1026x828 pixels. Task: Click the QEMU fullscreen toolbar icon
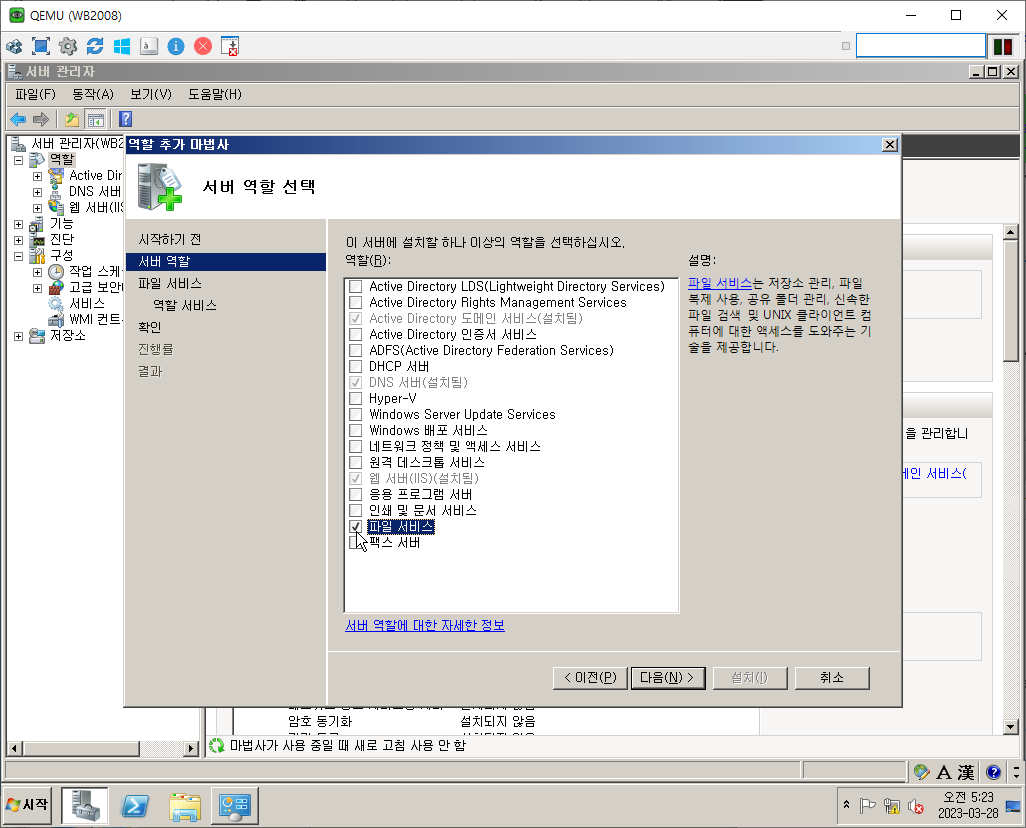pos(41,46)
